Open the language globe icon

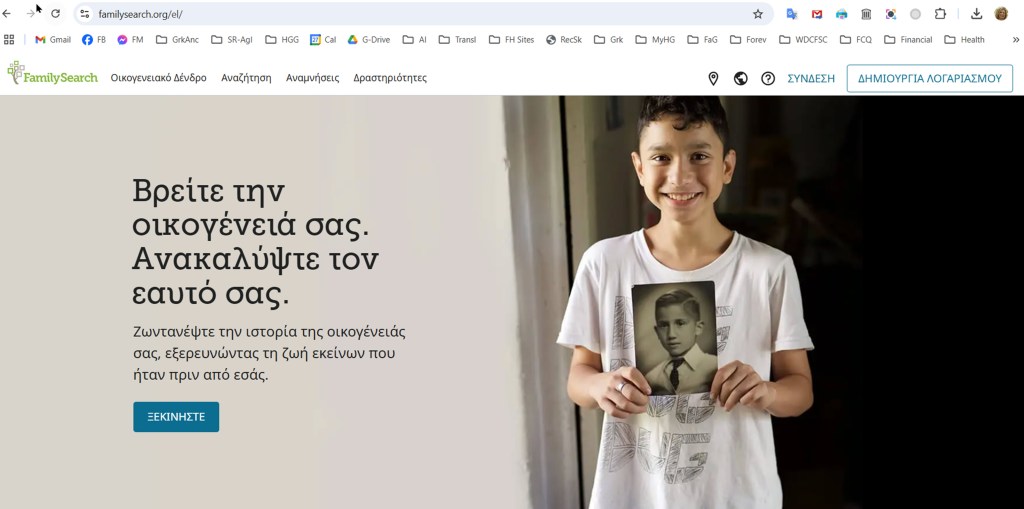coord(741,78)
